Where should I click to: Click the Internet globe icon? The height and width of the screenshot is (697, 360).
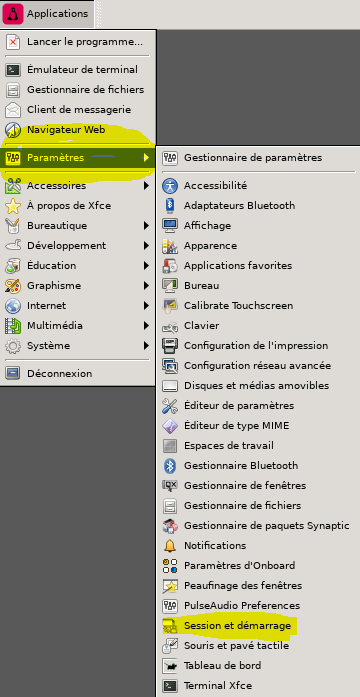coord(13,306)
